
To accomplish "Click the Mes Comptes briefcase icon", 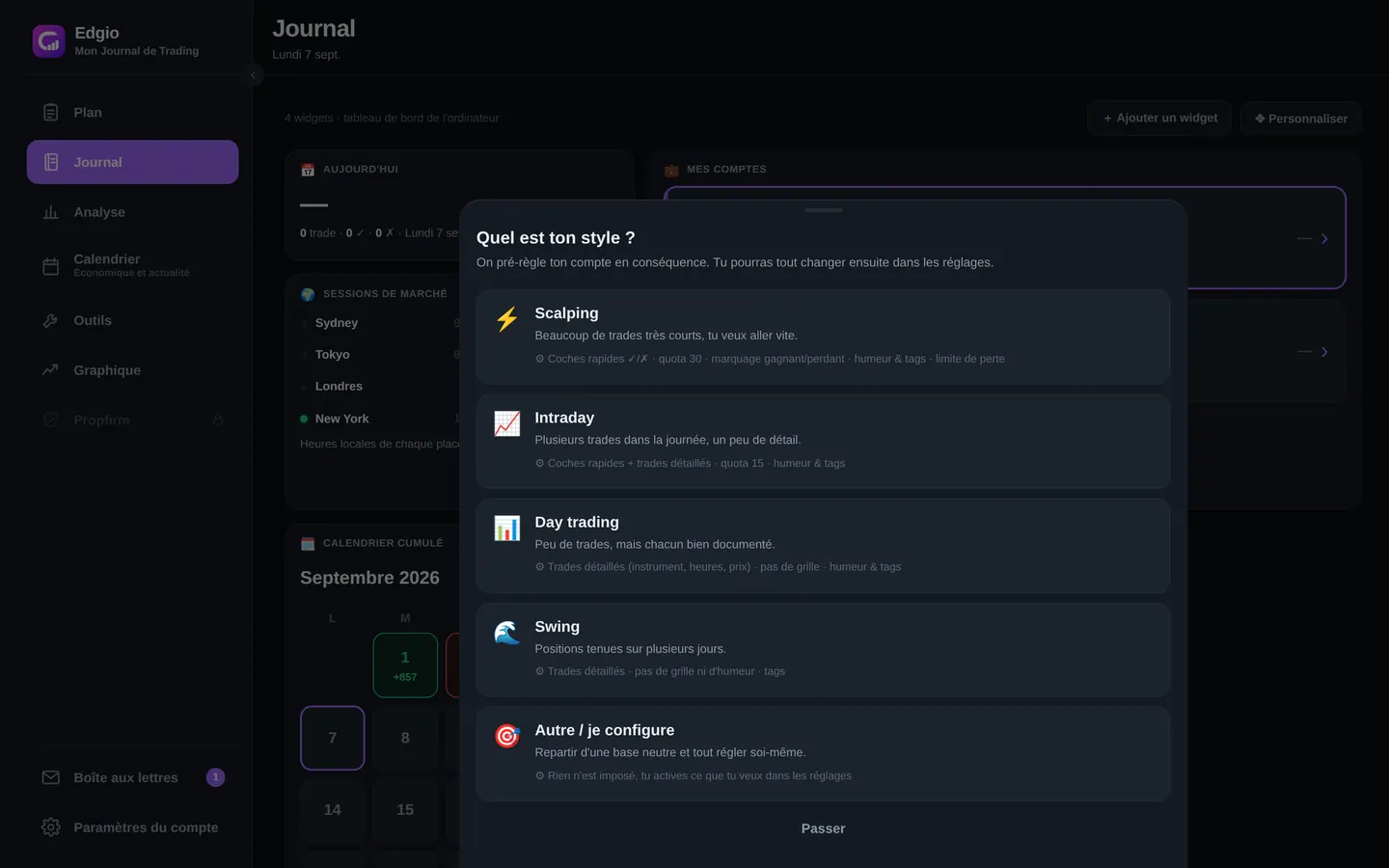I will (x=671, y=170).
